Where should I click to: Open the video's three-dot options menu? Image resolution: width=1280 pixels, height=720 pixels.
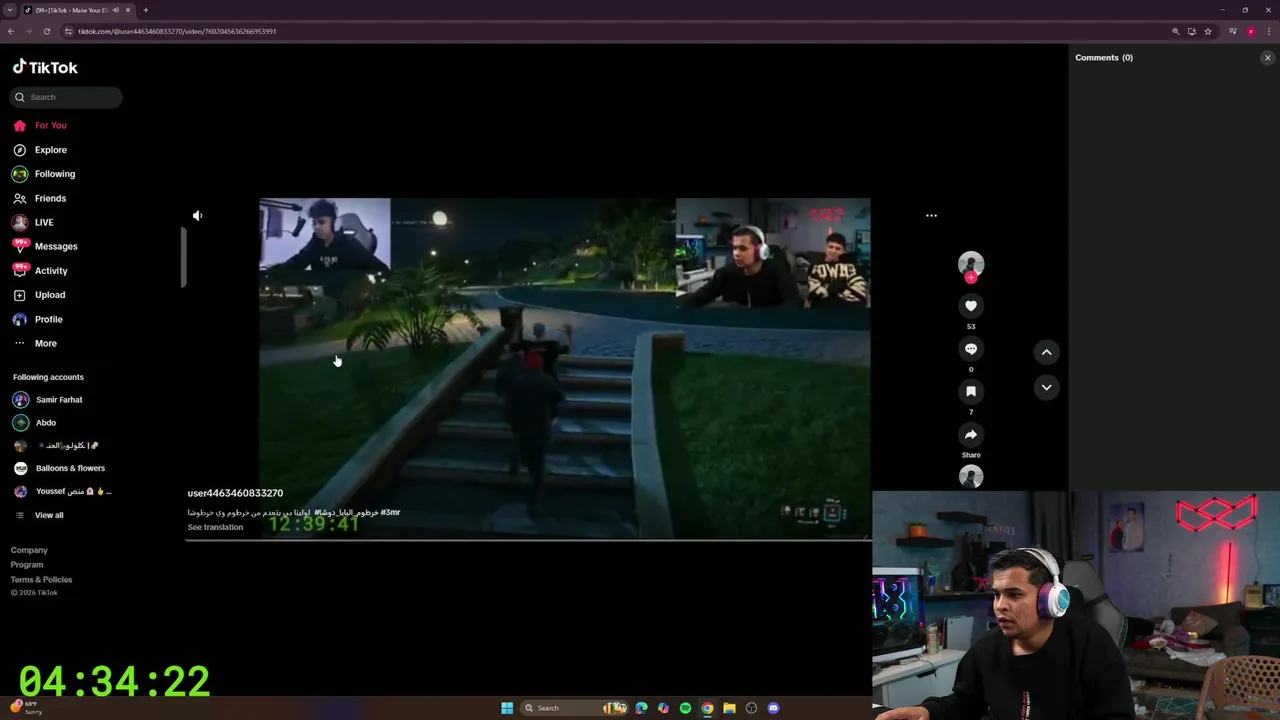931,215
